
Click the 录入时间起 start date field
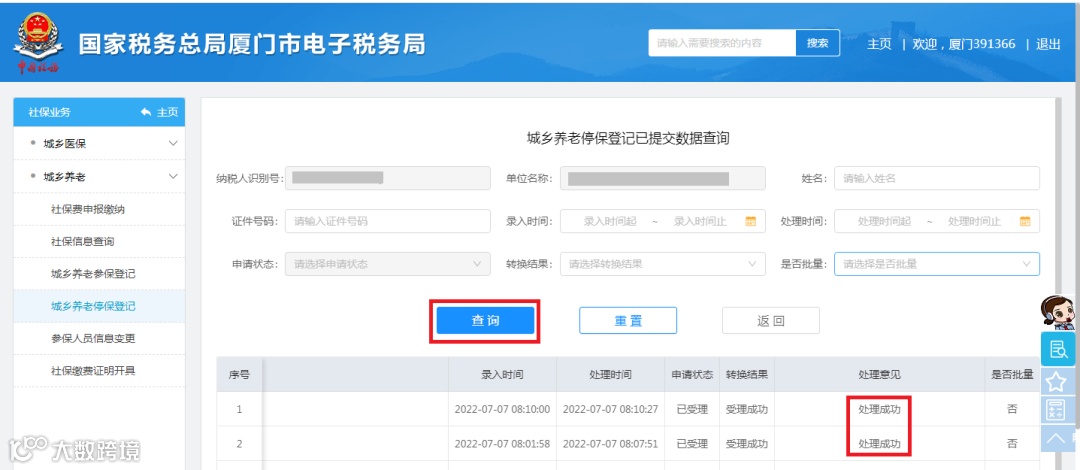610,221
